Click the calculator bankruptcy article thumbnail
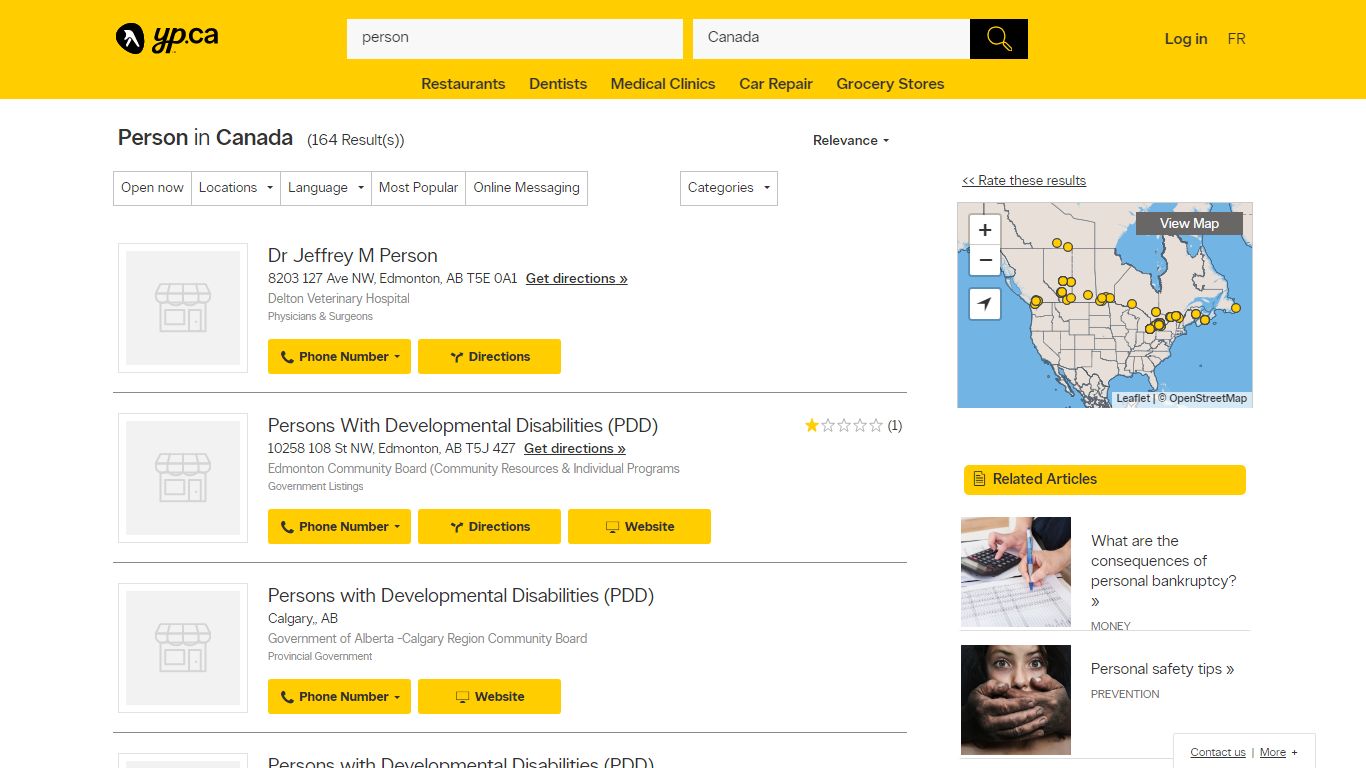 pyautogui.click(x=1016, y=572)
